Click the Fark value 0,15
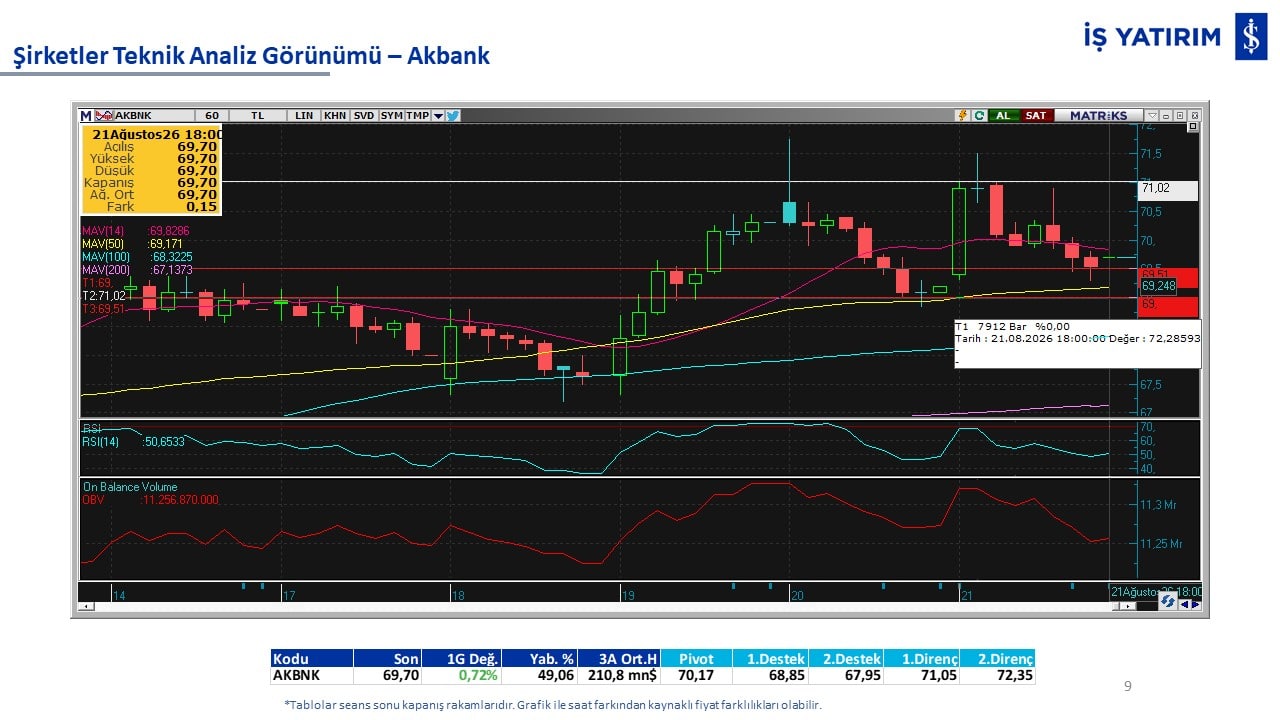 point(202,206)
